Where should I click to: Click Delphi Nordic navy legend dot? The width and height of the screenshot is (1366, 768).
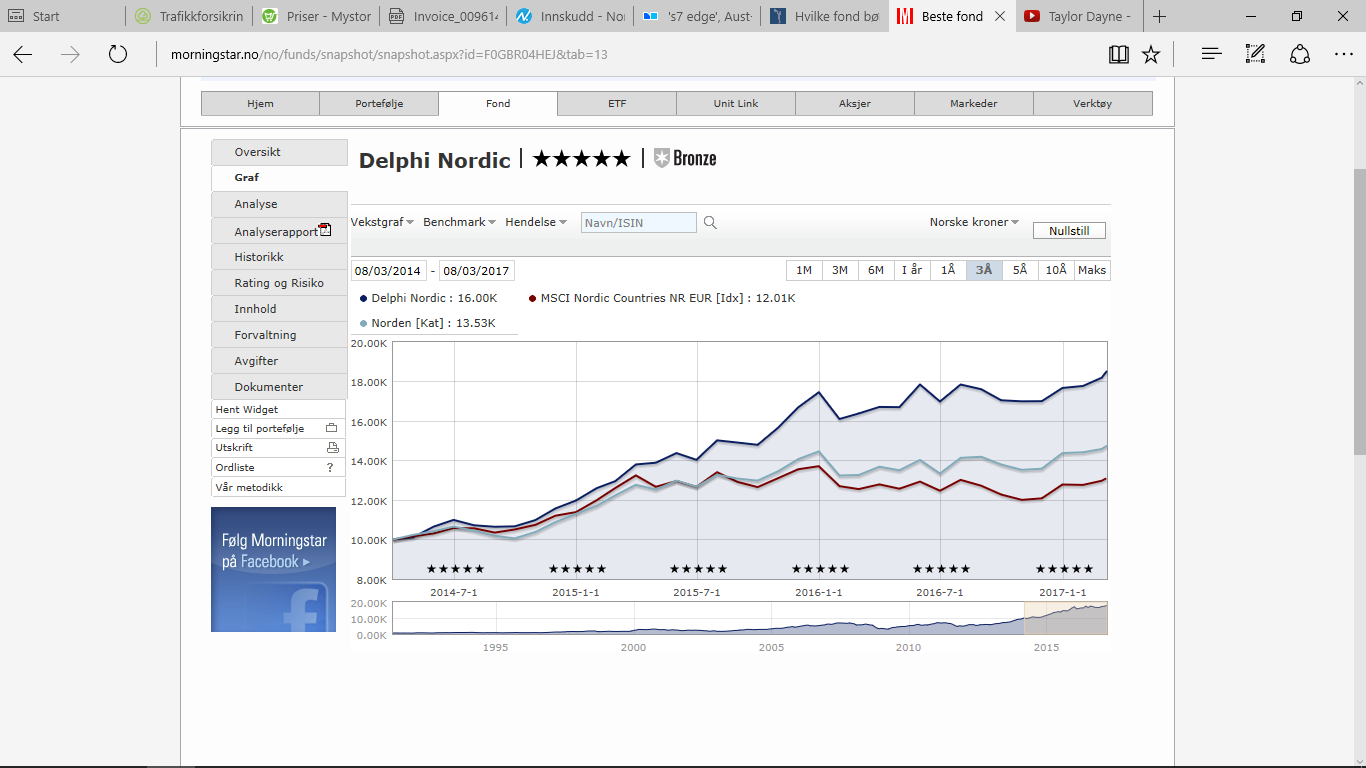pos(363,298)
